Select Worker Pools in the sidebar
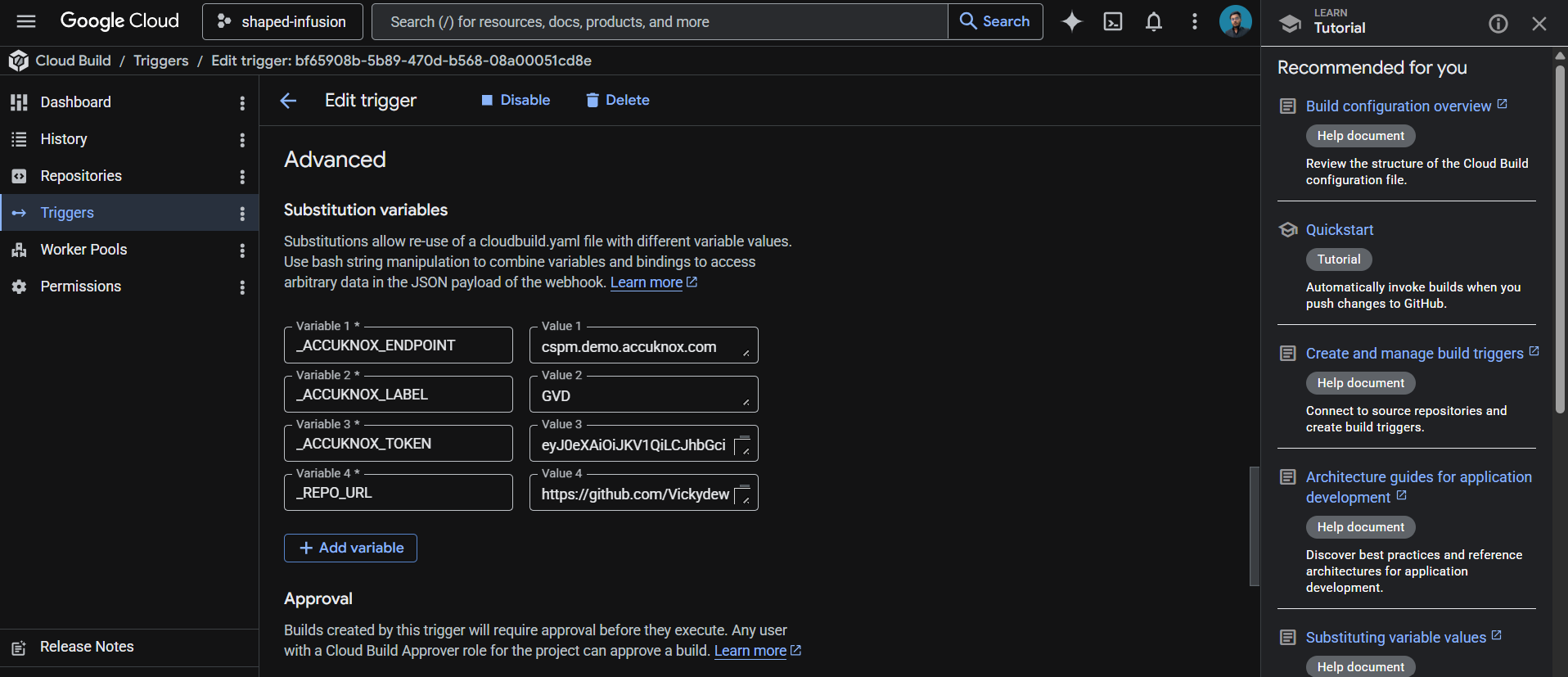The width and height of the screenshot is (1568, 677). (x=129, y=250)
